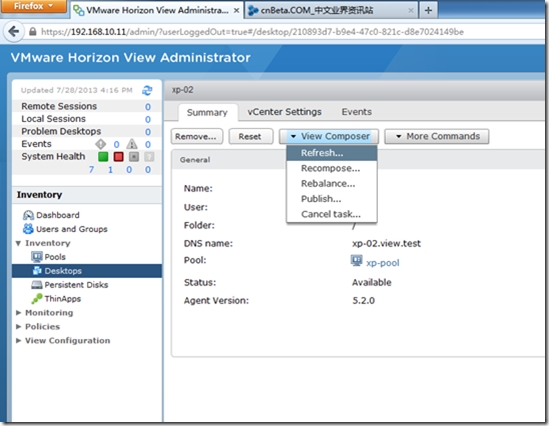Open the xp-pool link
Screen dimensions: 549x426
[382, 263]
